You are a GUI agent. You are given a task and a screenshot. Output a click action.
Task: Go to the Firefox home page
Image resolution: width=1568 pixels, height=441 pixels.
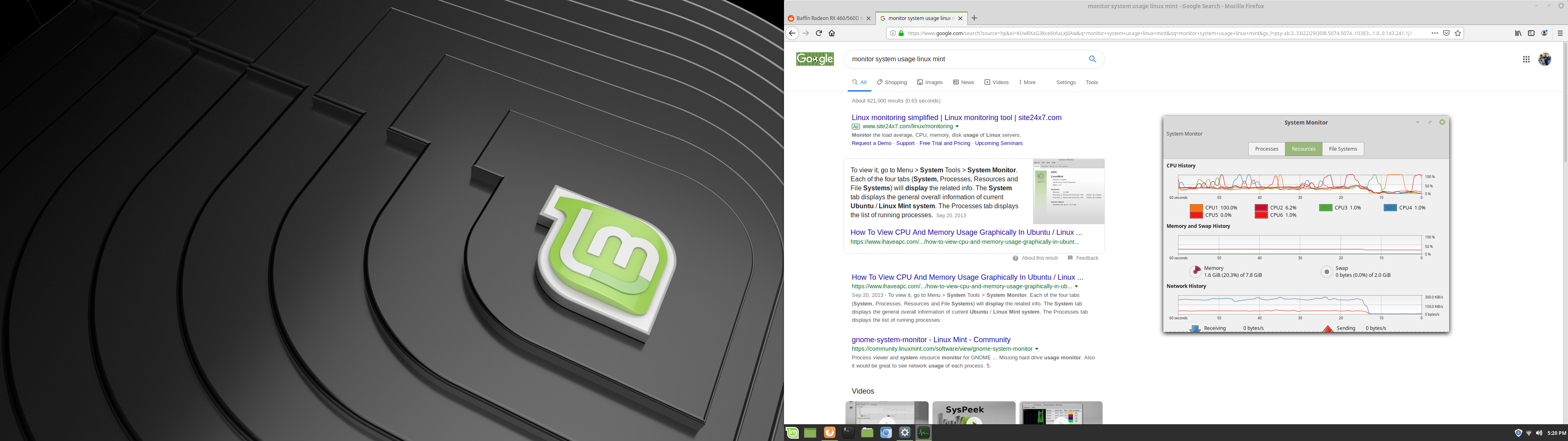(832, 33)
